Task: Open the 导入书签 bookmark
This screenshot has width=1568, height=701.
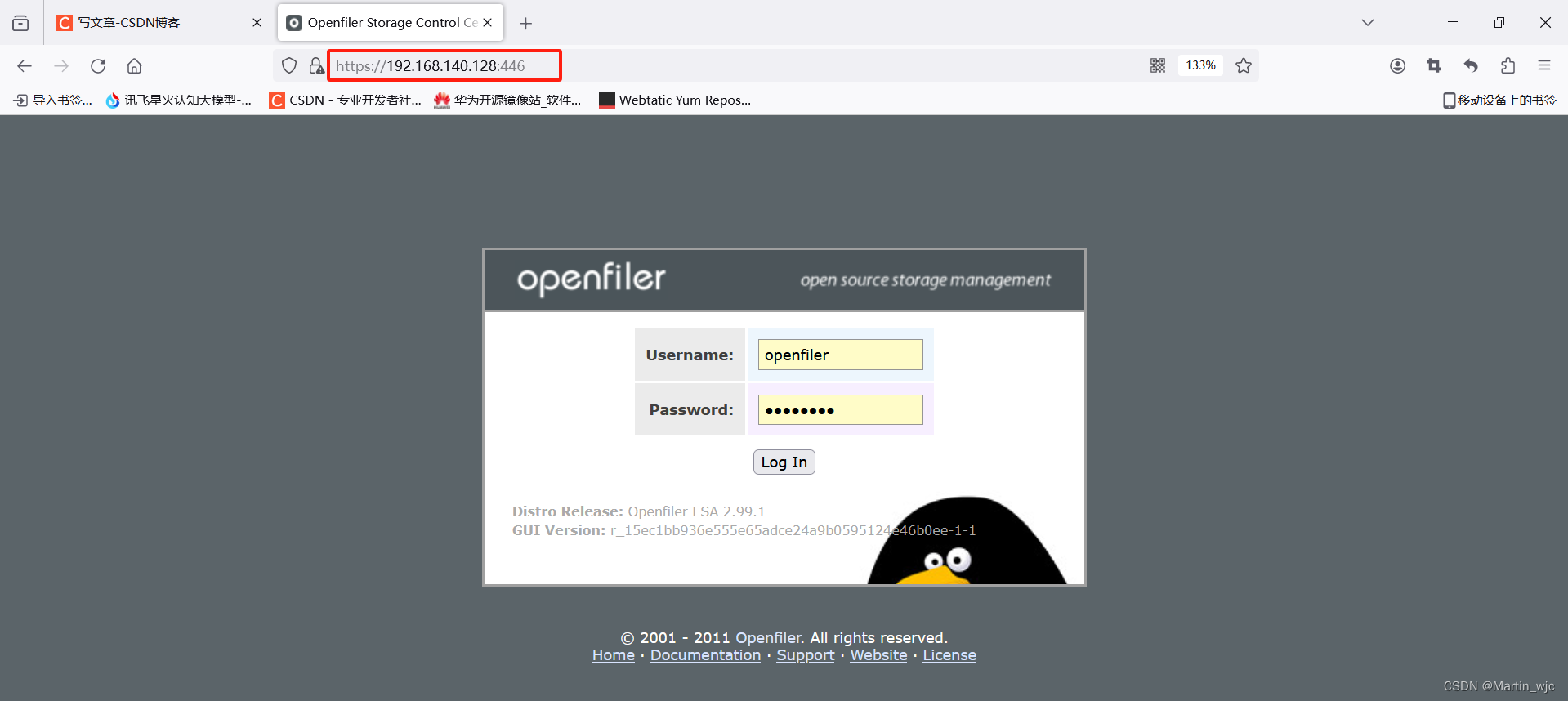Action: 53,100
